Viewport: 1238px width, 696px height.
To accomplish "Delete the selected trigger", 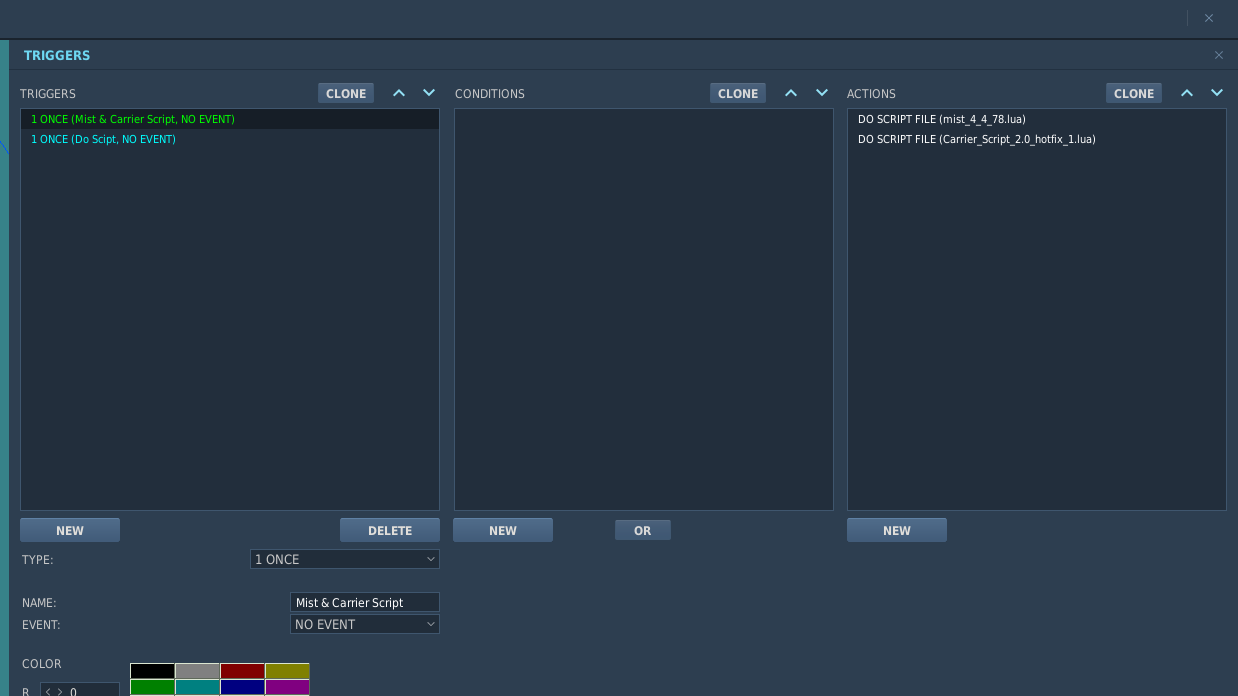I will point(390,530).
